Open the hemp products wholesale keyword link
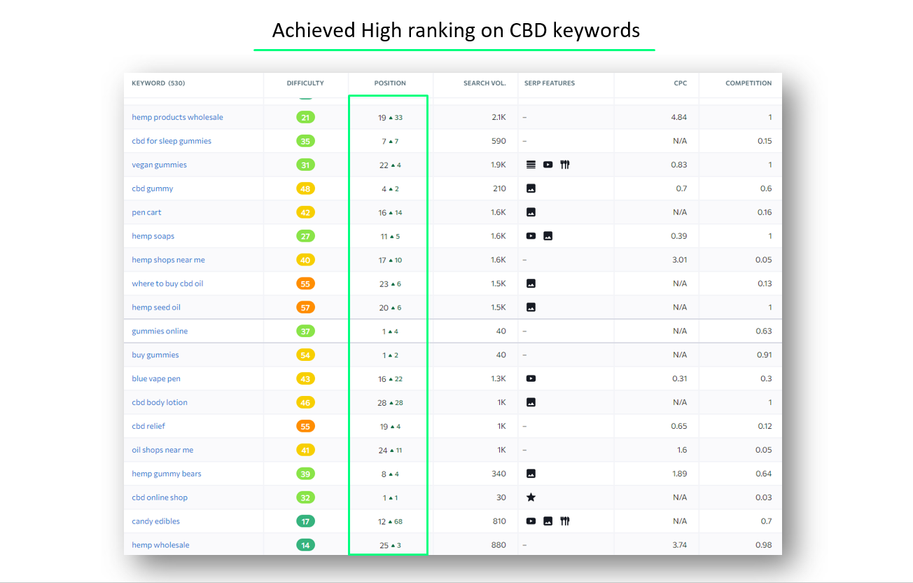The image size is (913, 583). click(x=177, y=118)
